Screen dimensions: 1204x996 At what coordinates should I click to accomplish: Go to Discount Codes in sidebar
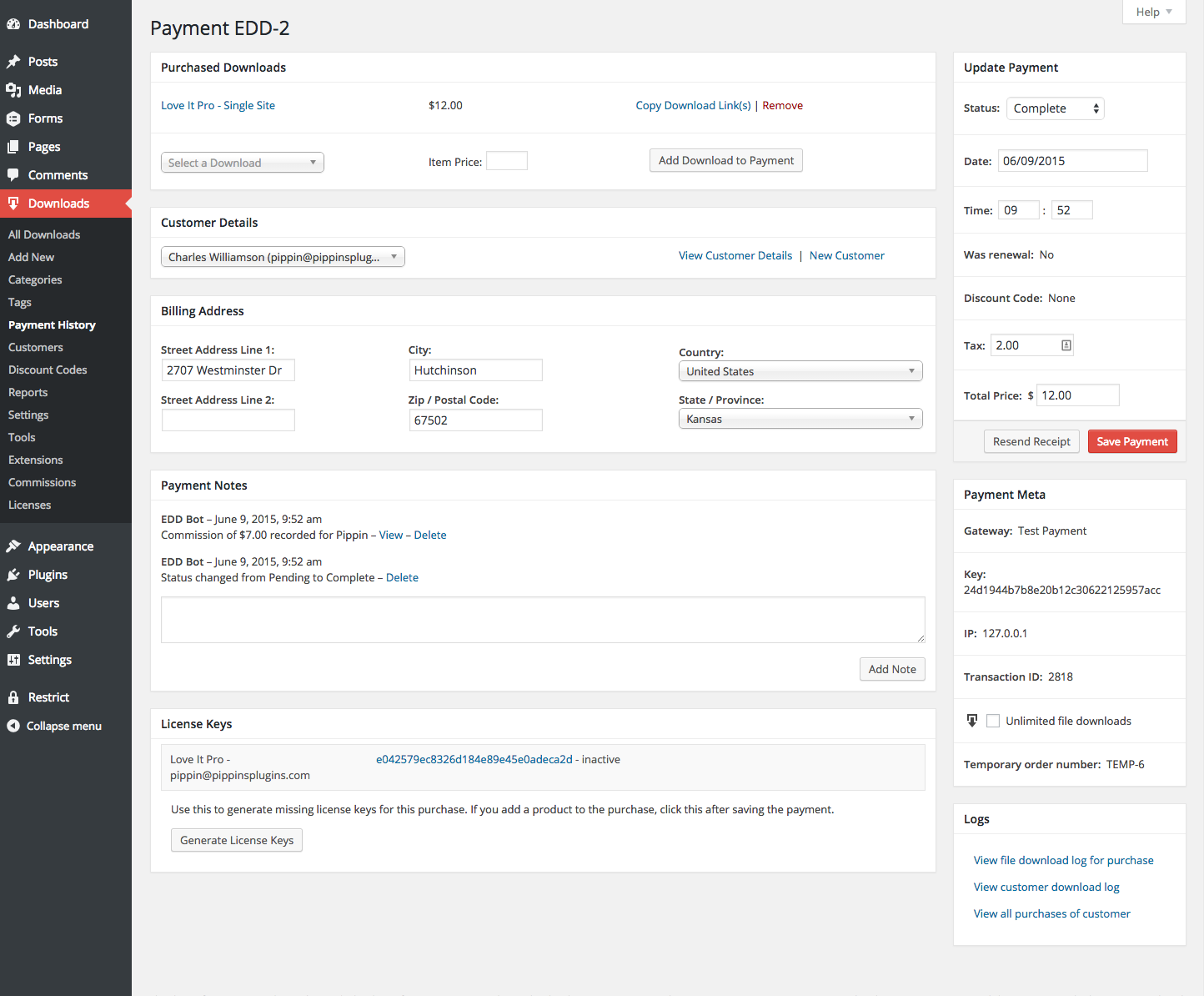pos(48,370)
